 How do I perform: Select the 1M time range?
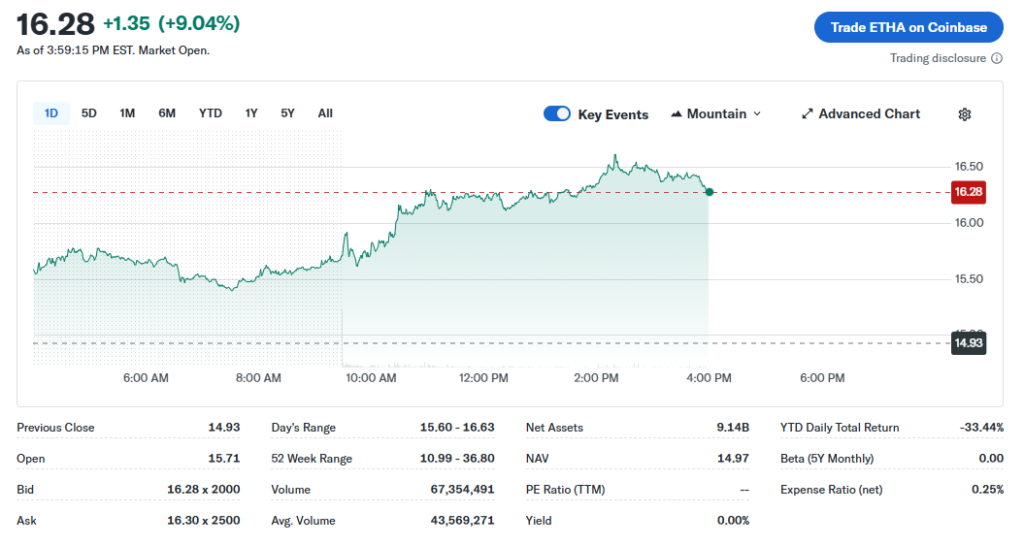pos(127,113)
